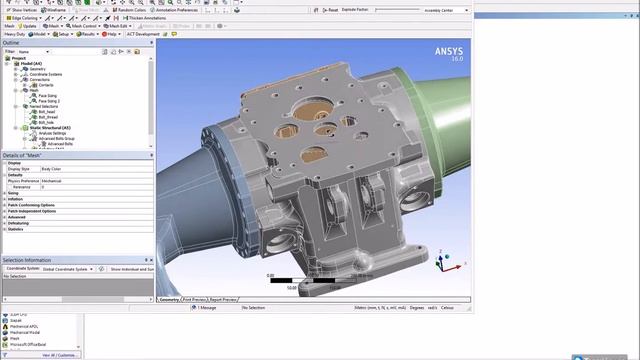
Task: Expand the Sizing section in Details
Action: click(x=5, y=193)
